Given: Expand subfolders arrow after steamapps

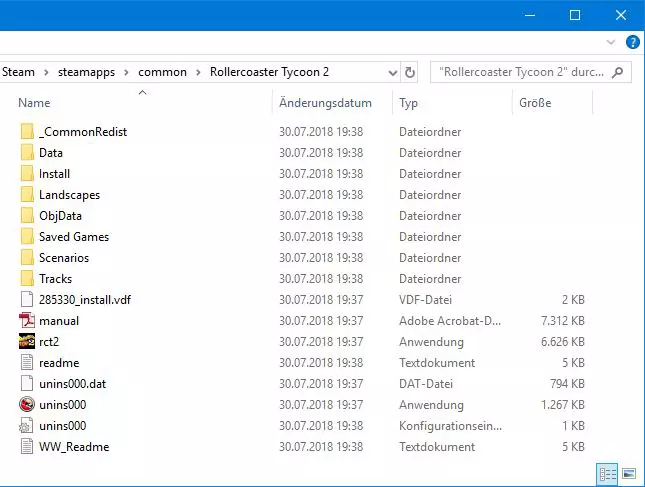Looking at the screenshot, I should (x=126, y=72).
